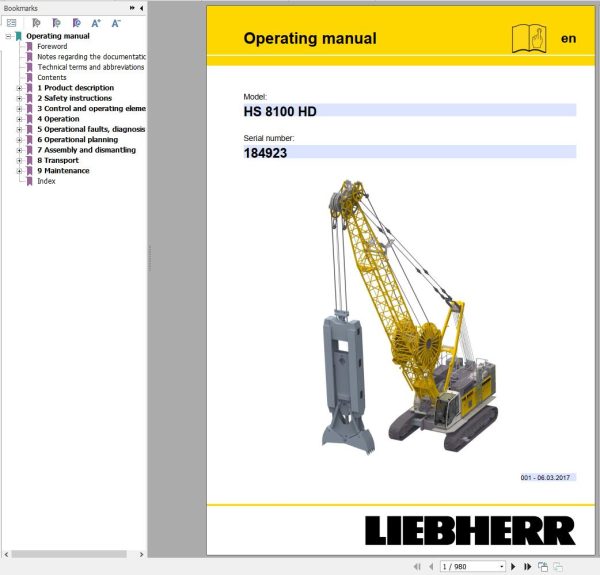Select 5 Operational faults, diagnosis bookmark
Image resolution: width=600 pixels, height=575 pixels.
[91, 129]
